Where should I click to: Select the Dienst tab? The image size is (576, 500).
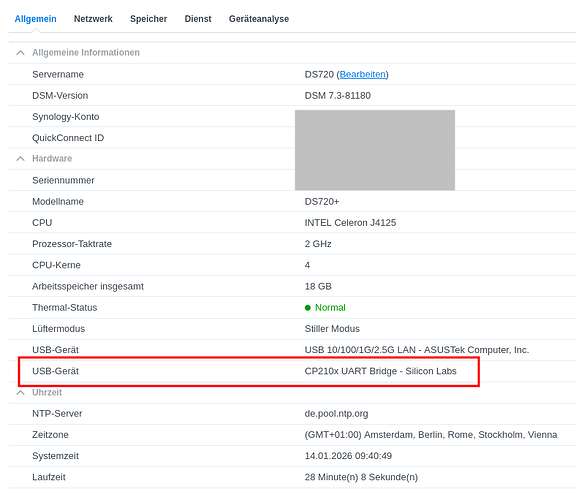198,19
